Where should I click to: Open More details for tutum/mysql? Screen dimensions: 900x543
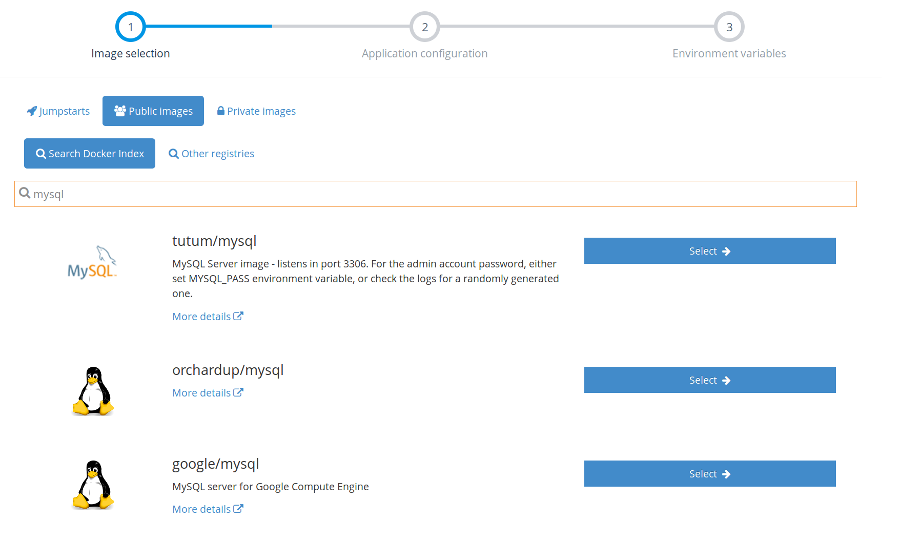click(x=208, y=316)
